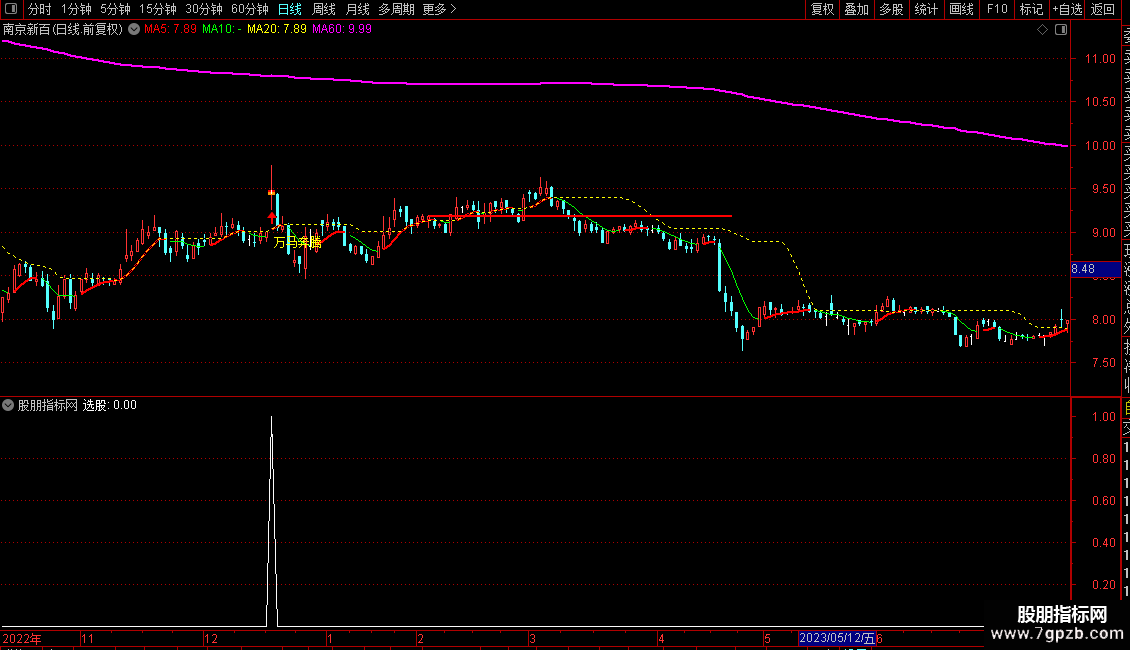Image resolution: width=1130 pixels, height=650 pixels.
Task: Click the 南京新百 stock title
Action: (x=63, y=30)
